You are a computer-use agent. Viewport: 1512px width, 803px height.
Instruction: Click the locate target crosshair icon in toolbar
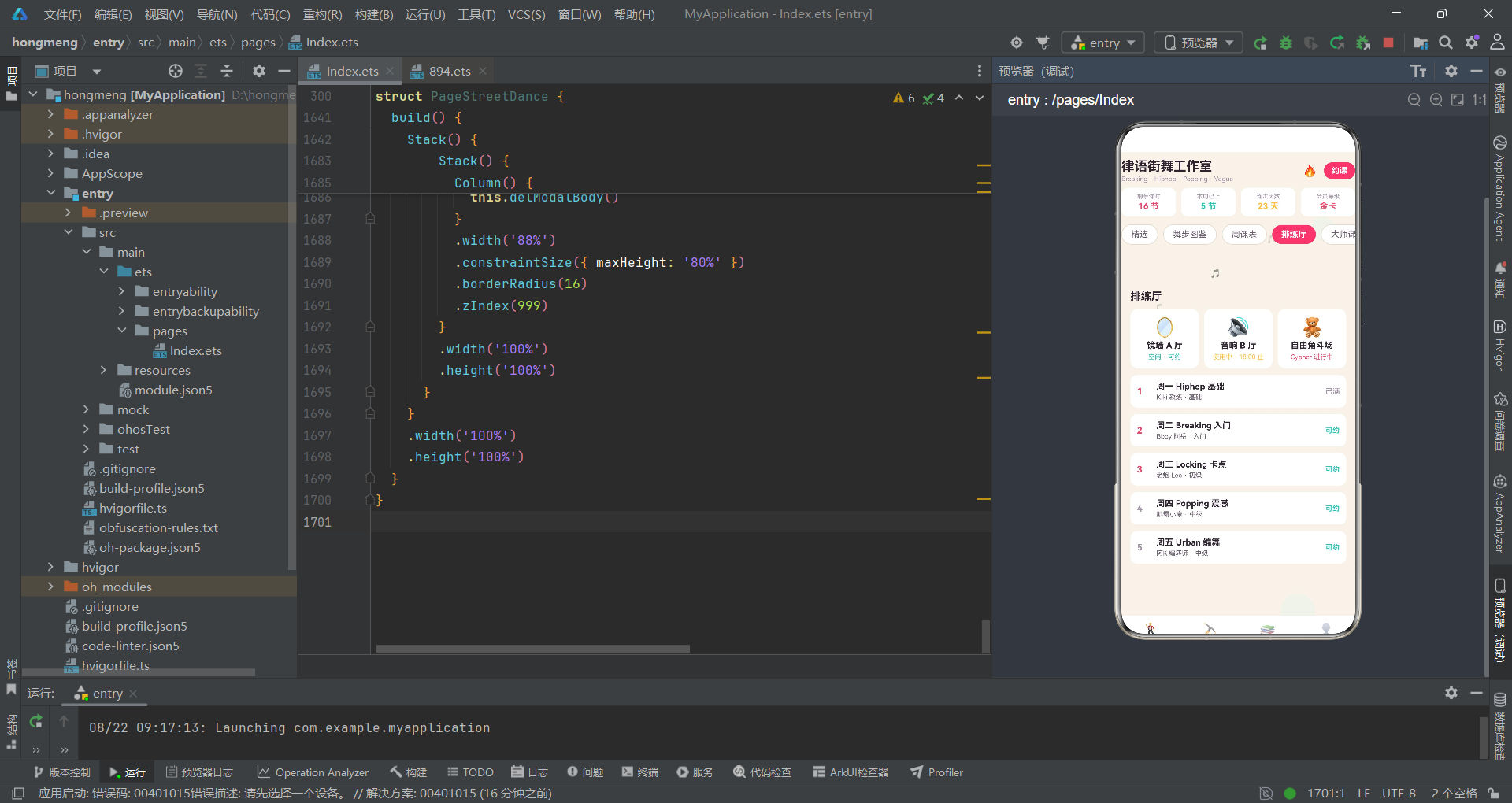[1017, 43]
